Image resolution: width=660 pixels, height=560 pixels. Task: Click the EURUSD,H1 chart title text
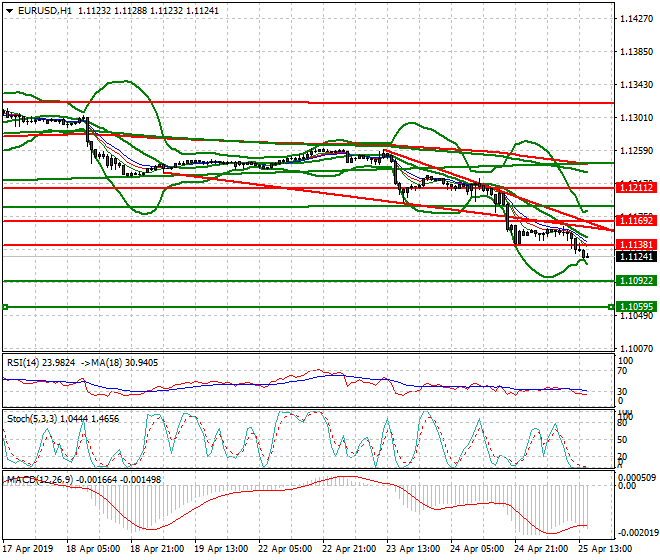coord(45,11)
